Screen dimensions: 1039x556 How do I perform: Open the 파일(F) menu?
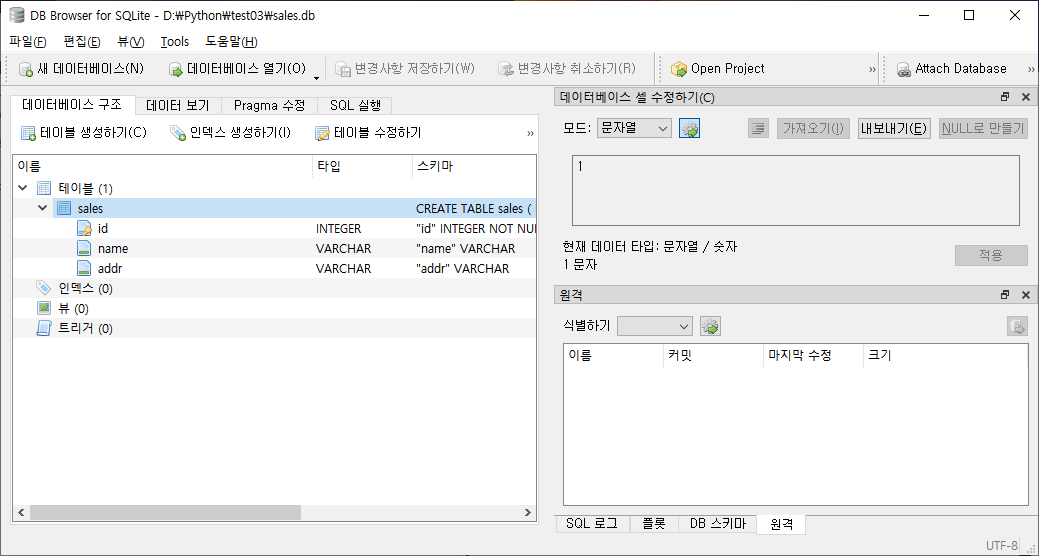click(28, 42)
